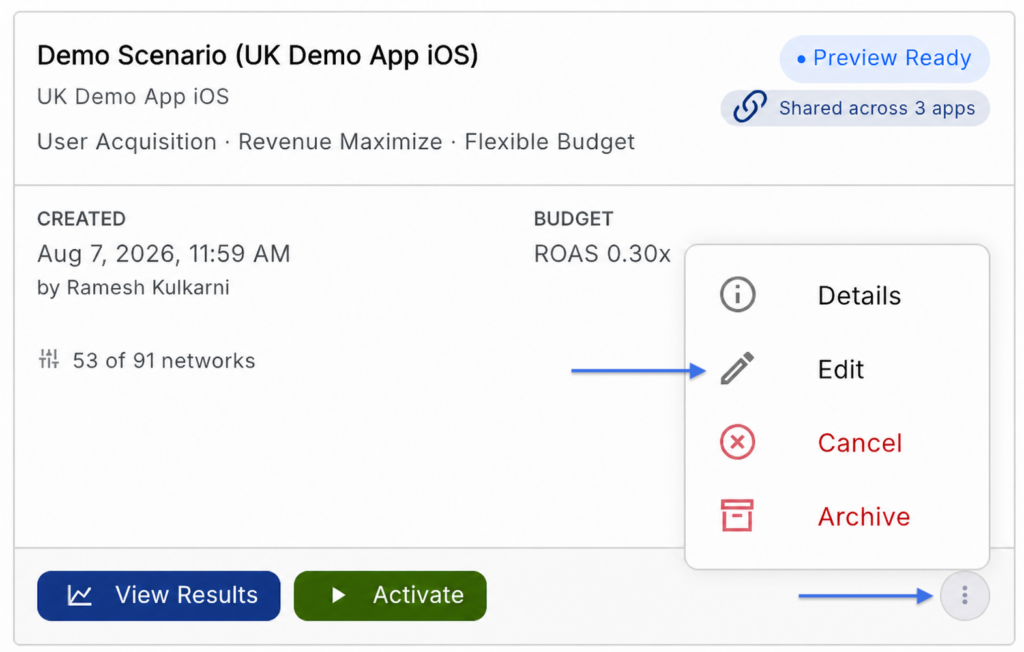Click the Shared across 3 apps badge

[x=855, y=108]
